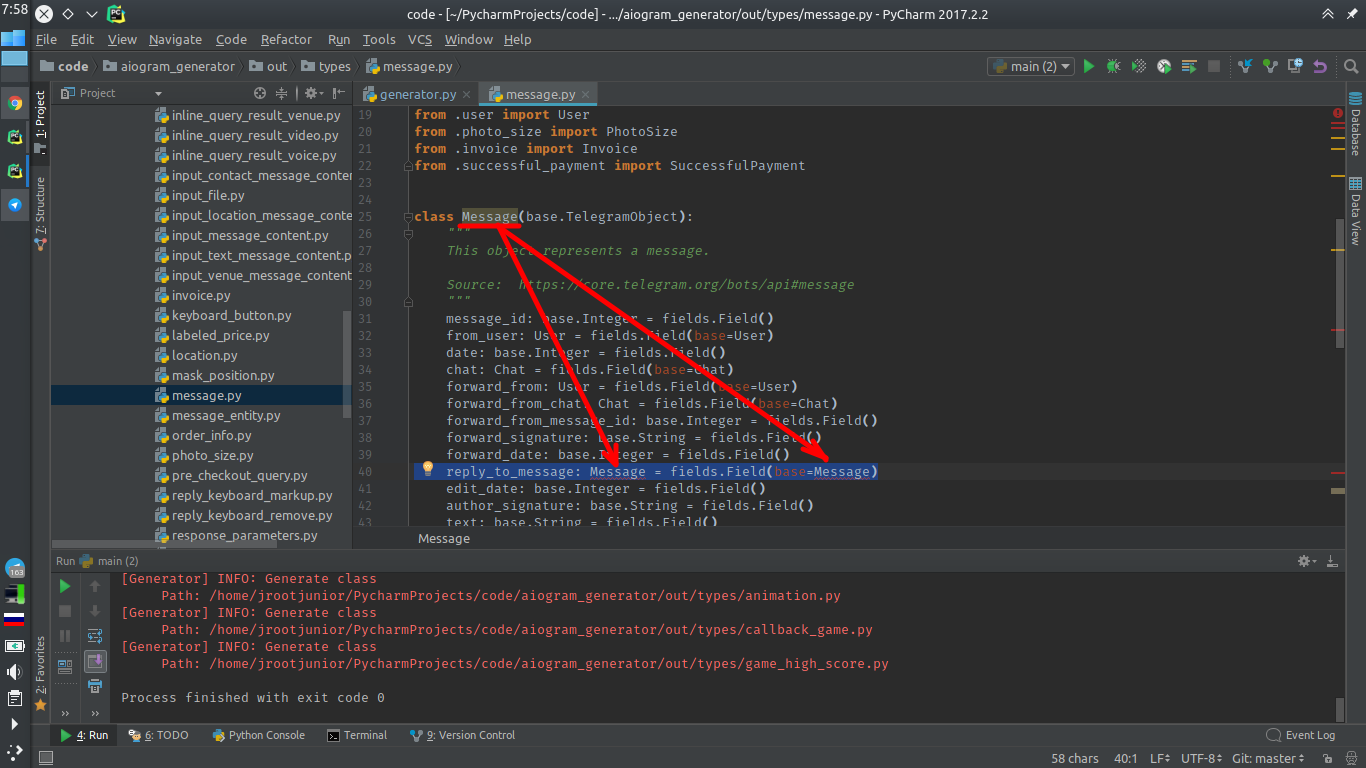Toggle the Database side panel

point(1356,124)
